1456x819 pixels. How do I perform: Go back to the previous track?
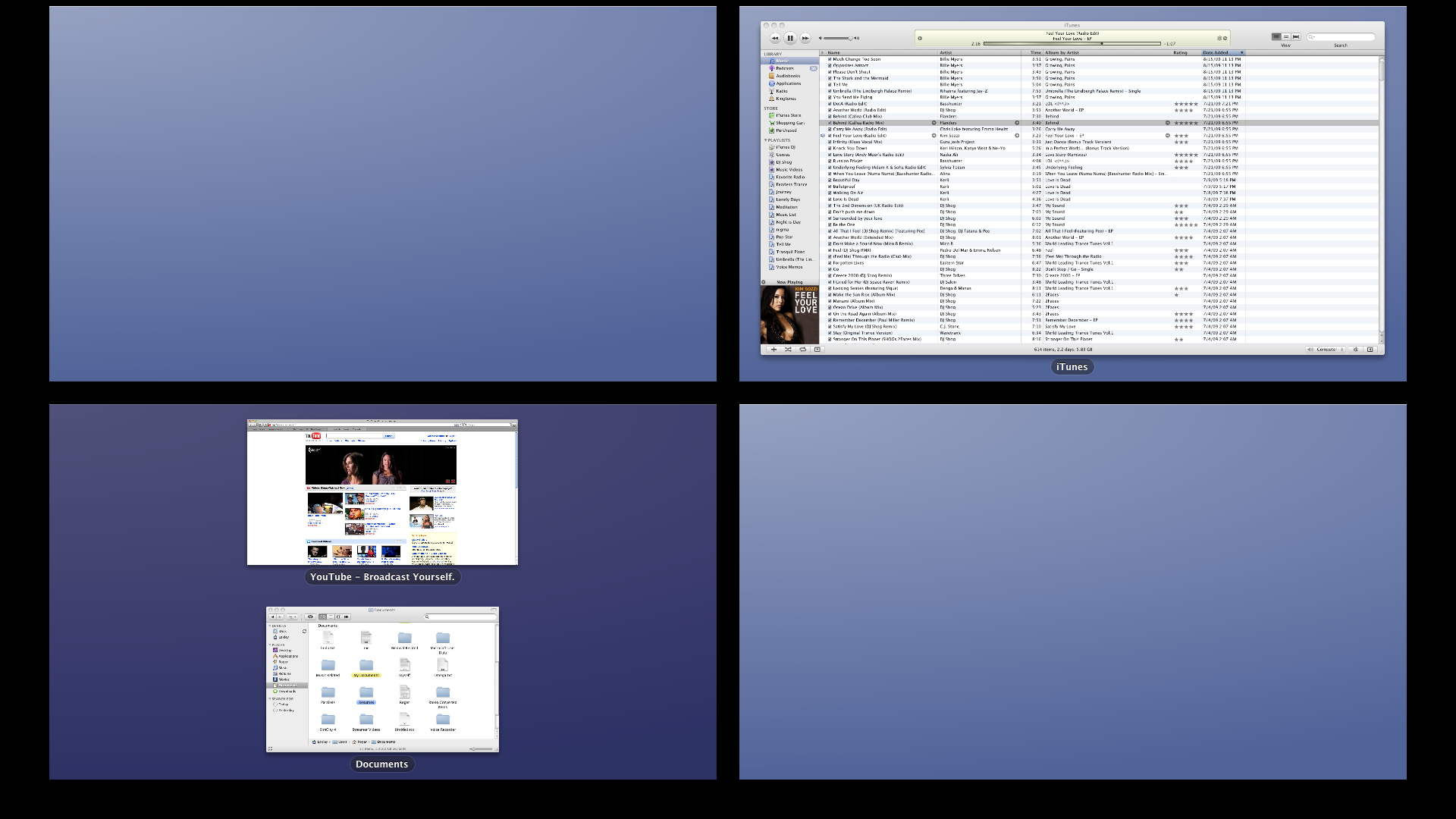coord(775,38)
